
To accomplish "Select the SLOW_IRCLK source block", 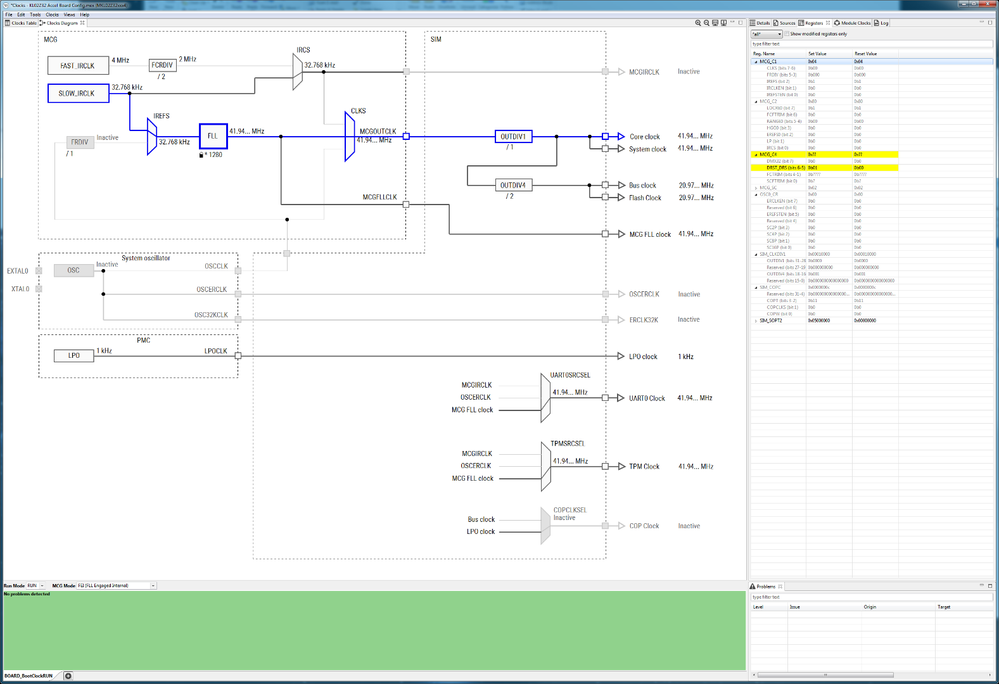I will pyautogui.click(x=78, y=93).
